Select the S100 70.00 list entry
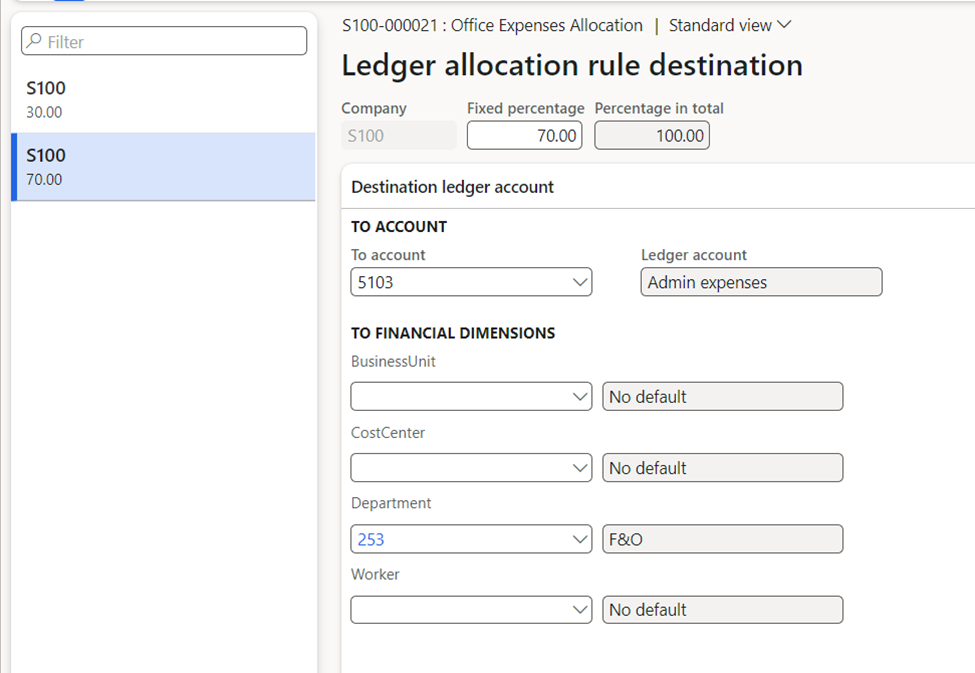The height and width of the screenshot is (673, 975). point(163,167)
